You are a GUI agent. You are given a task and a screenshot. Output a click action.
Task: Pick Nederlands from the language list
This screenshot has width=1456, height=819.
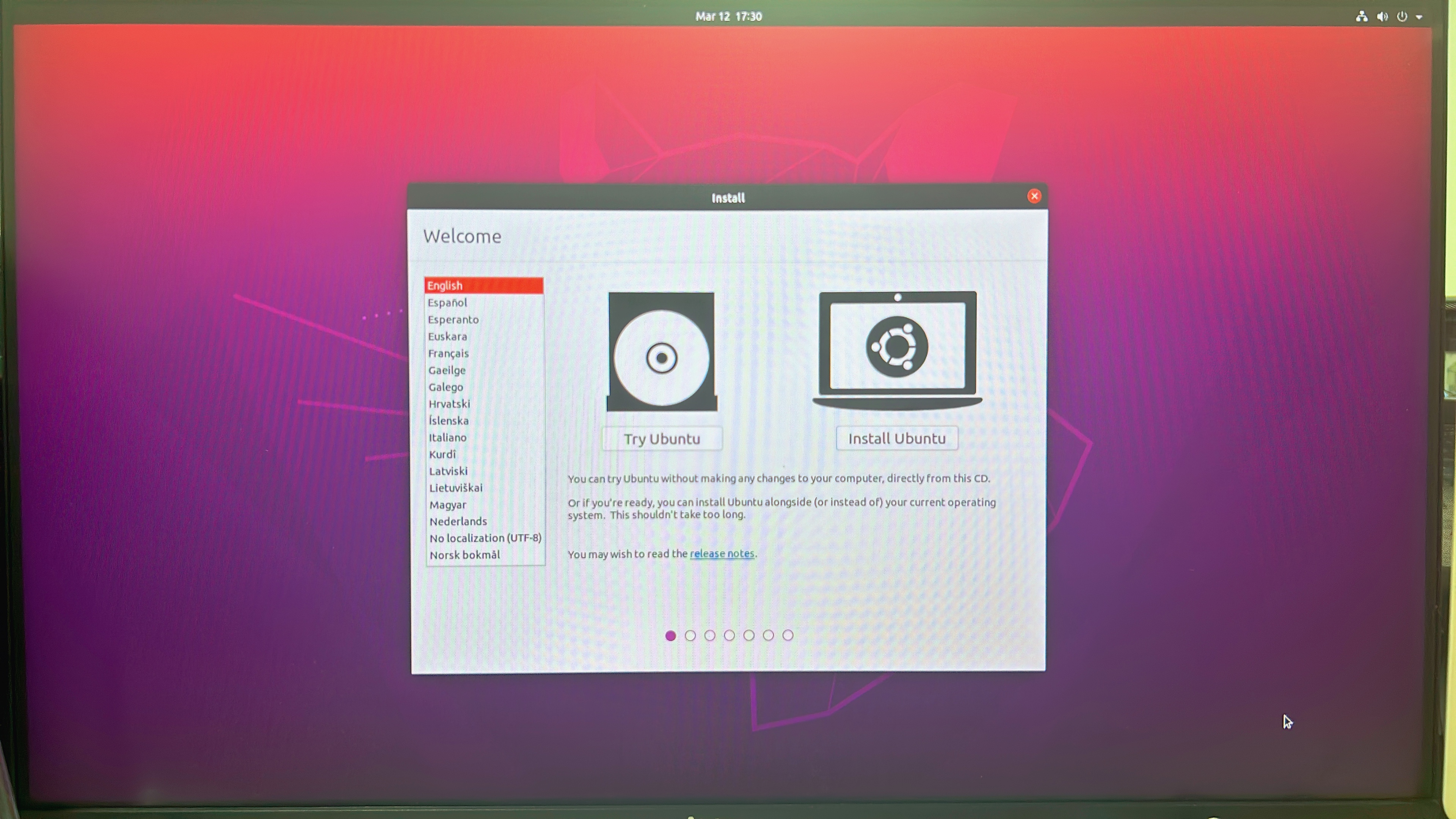pyautogui.click(x=458, y=522)
